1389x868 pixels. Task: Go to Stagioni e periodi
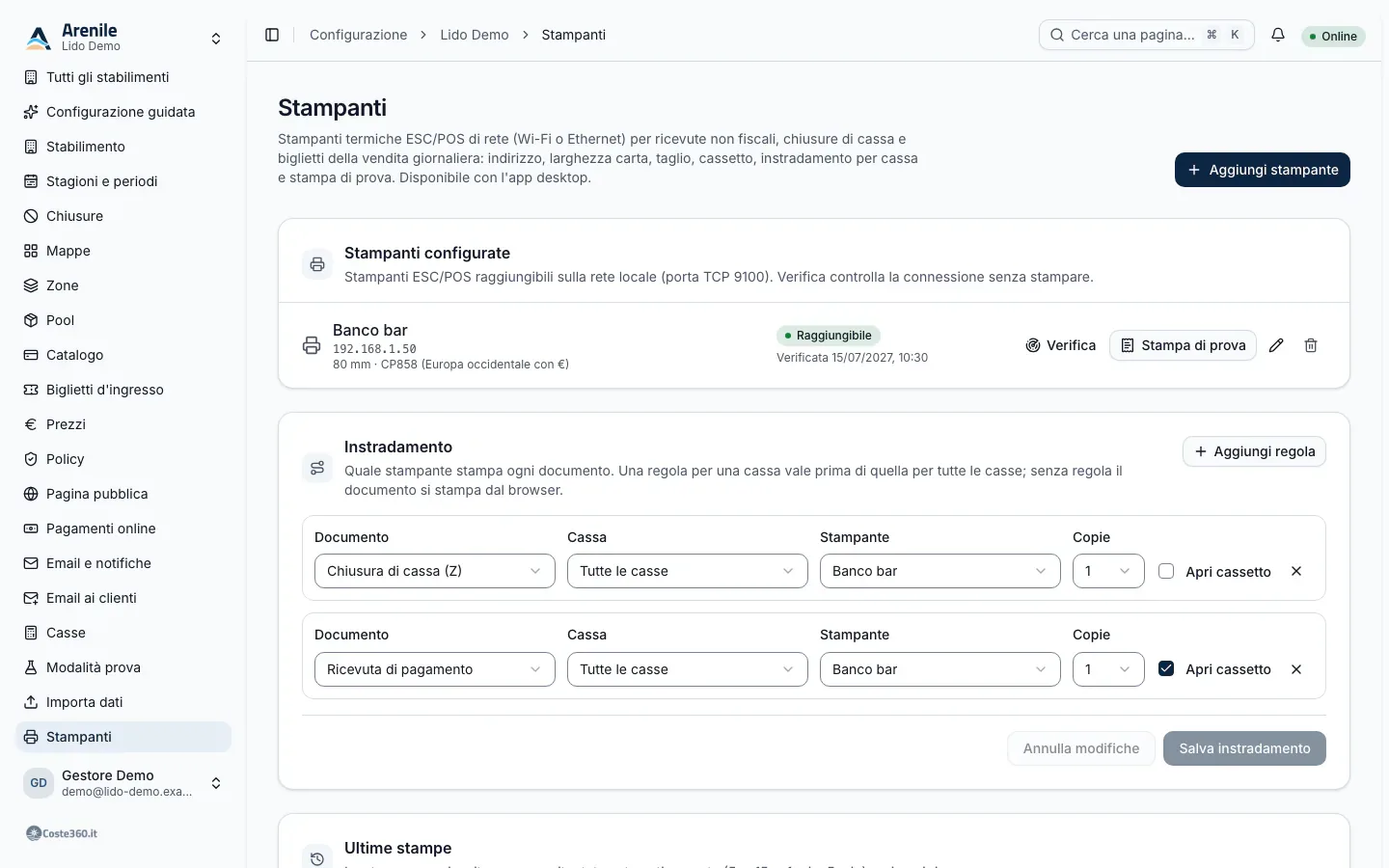click(123, 181)
